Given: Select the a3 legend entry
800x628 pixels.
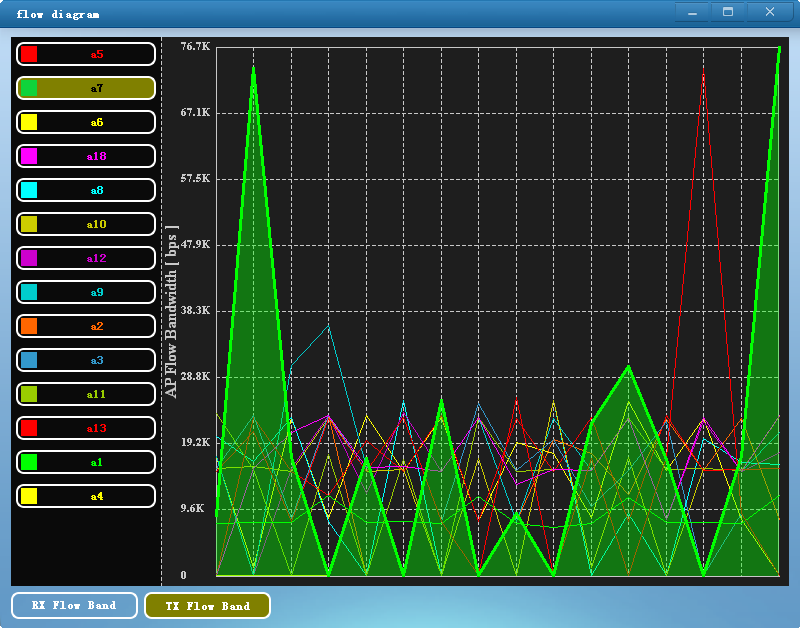Looking at the screenshot, I should (x=86, y=360).
